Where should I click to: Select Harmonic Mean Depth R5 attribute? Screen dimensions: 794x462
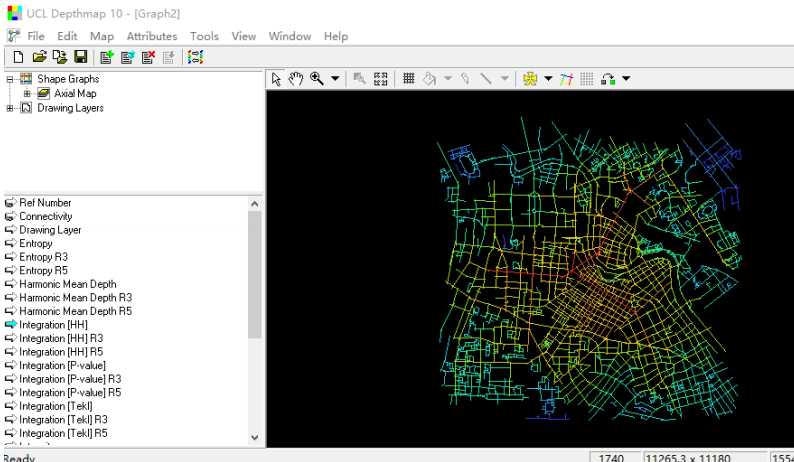pyautogui.click(x=75, y=311)
